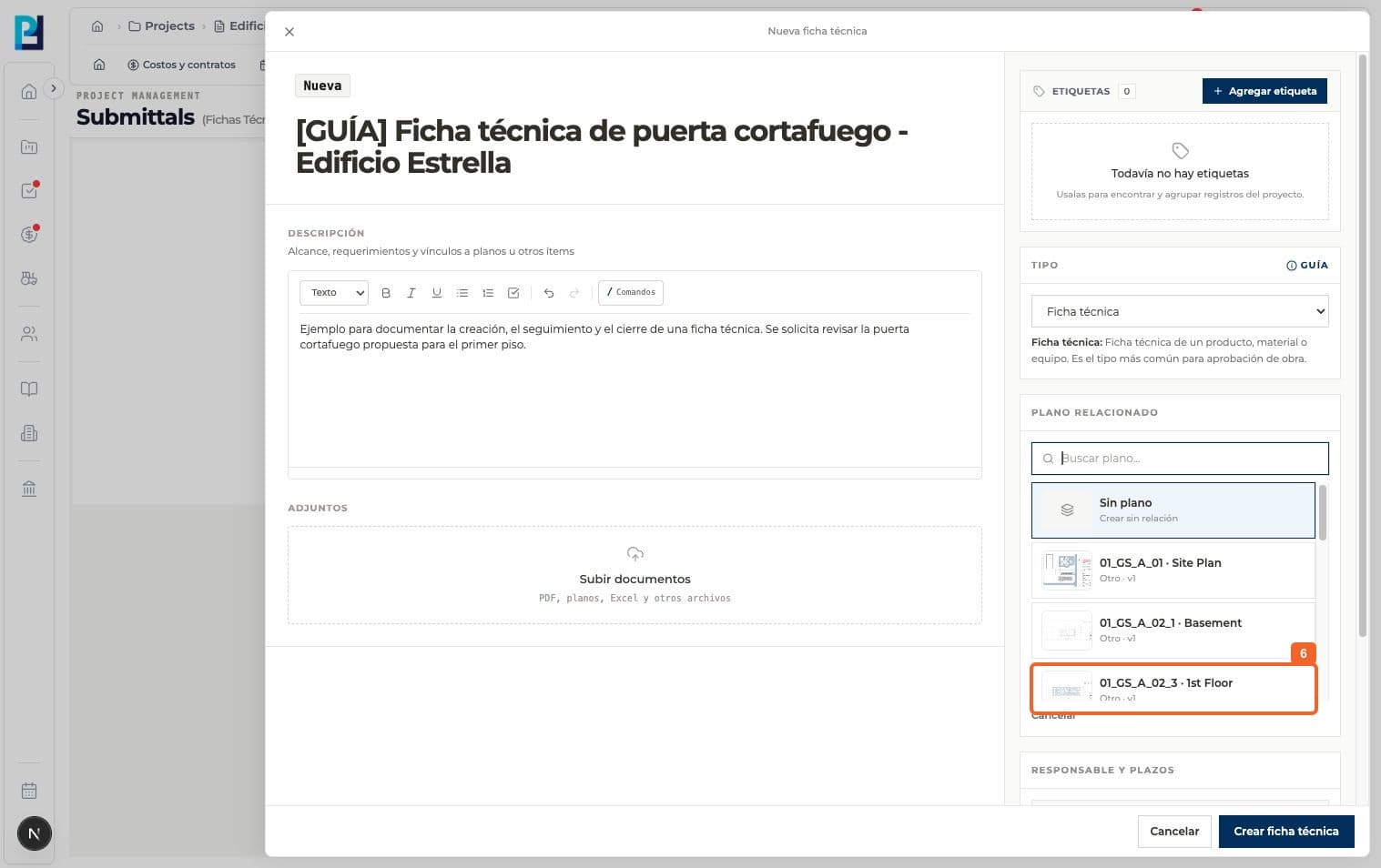Switch to the Costos y contratos tab
The image size is (1381, 868).
click(x=181, y=65)
